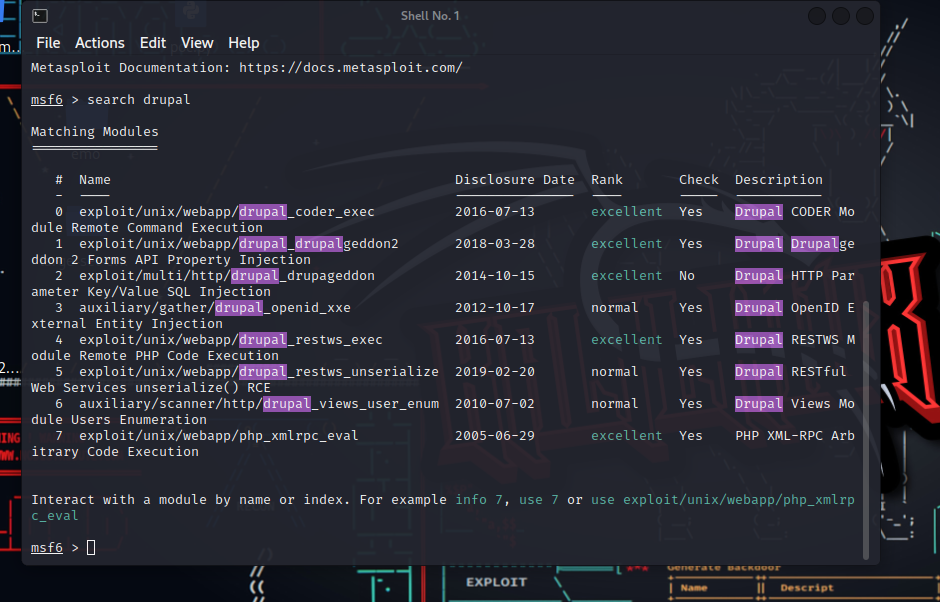This screenshot has width=940, height=602.
Task: Click disclosure date 2014-10-15
Action: tap(495, 276)
